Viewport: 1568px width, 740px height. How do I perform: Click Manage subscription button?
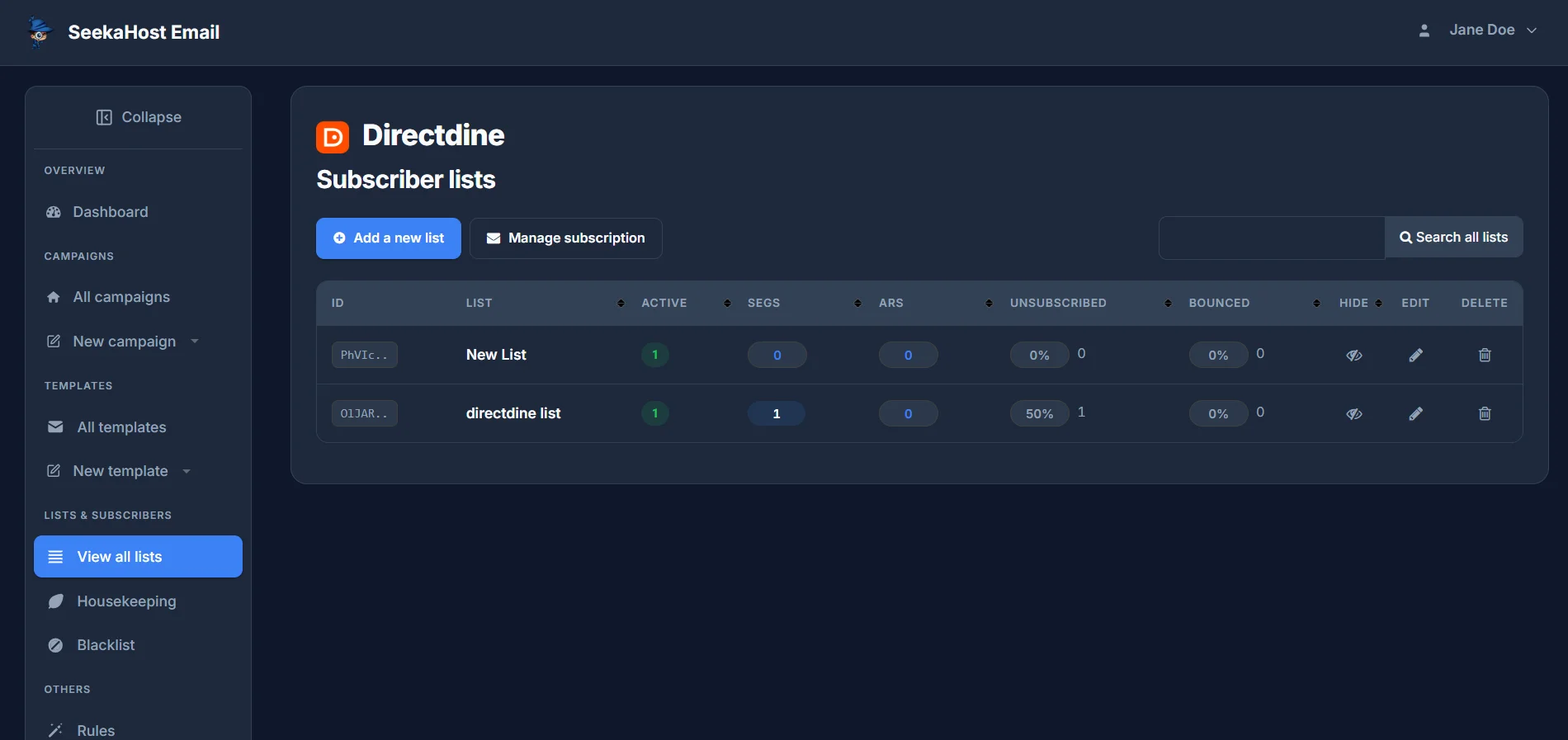[x=566, y=238]
